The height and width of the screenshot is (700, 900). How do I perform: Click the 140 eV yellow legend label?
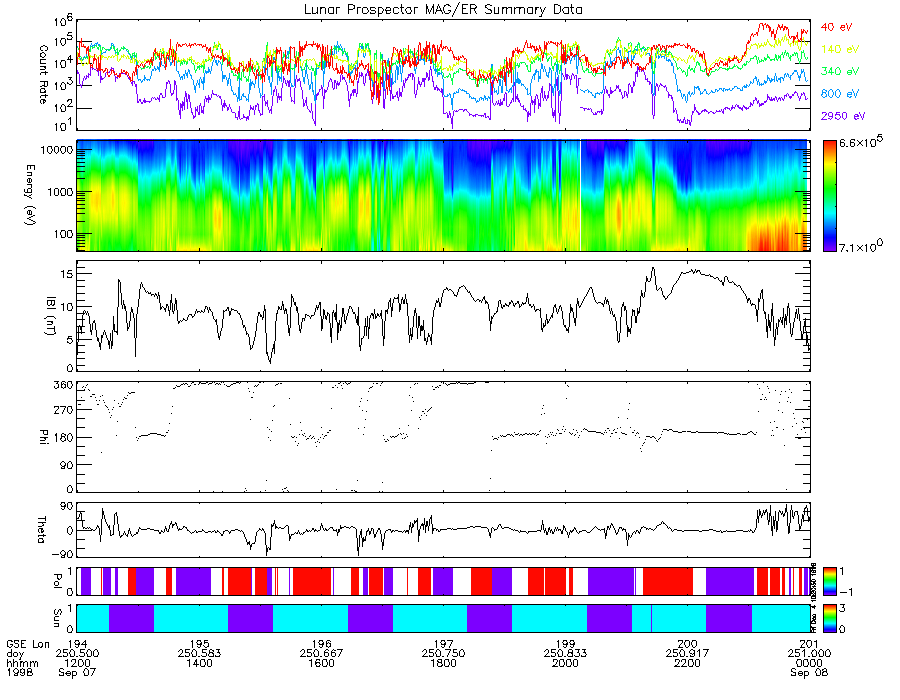coord(840,49)
